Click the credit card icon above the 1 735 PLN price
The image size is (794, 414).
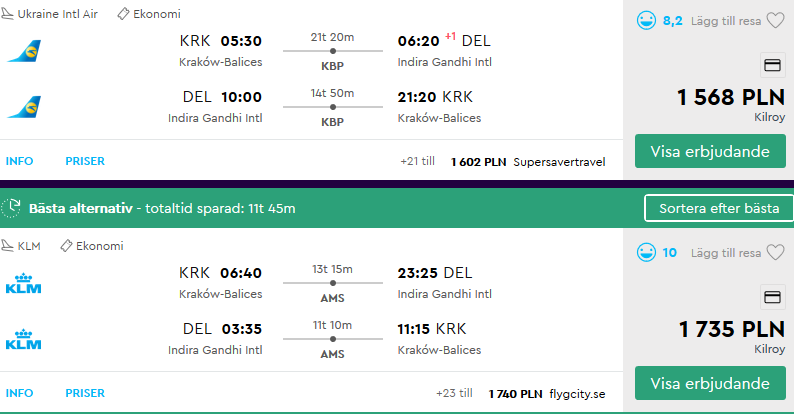pyautogui.click(x=772, y=297)
